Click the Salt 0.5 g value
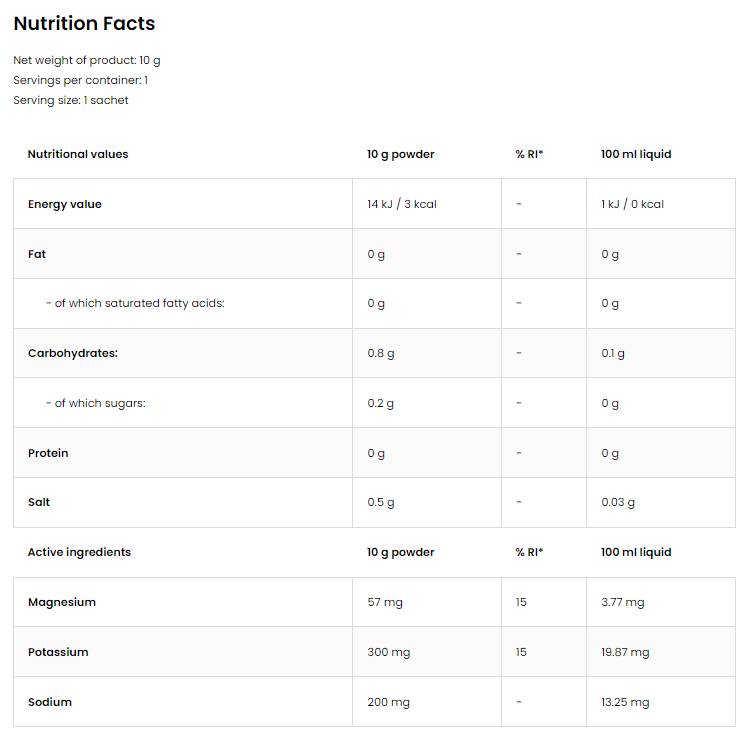The width and height of the screenshot is (752, 743). 381,502
